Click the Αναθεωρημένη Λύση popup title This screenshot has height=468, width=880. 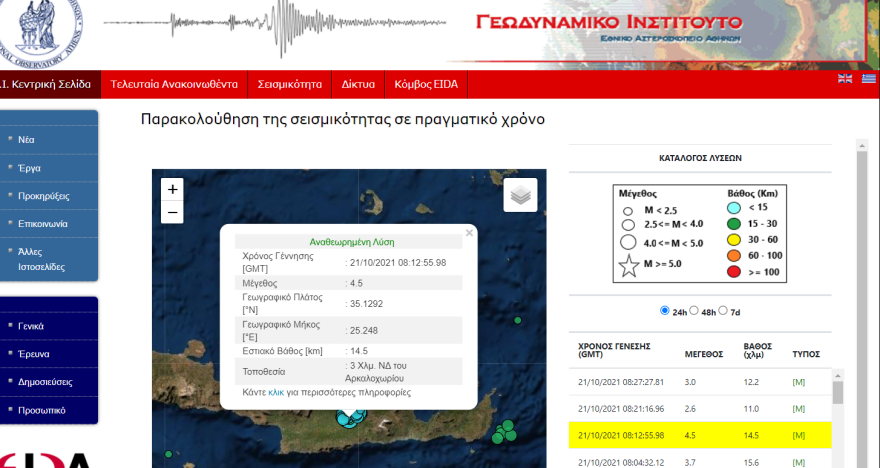pos(352,242)
